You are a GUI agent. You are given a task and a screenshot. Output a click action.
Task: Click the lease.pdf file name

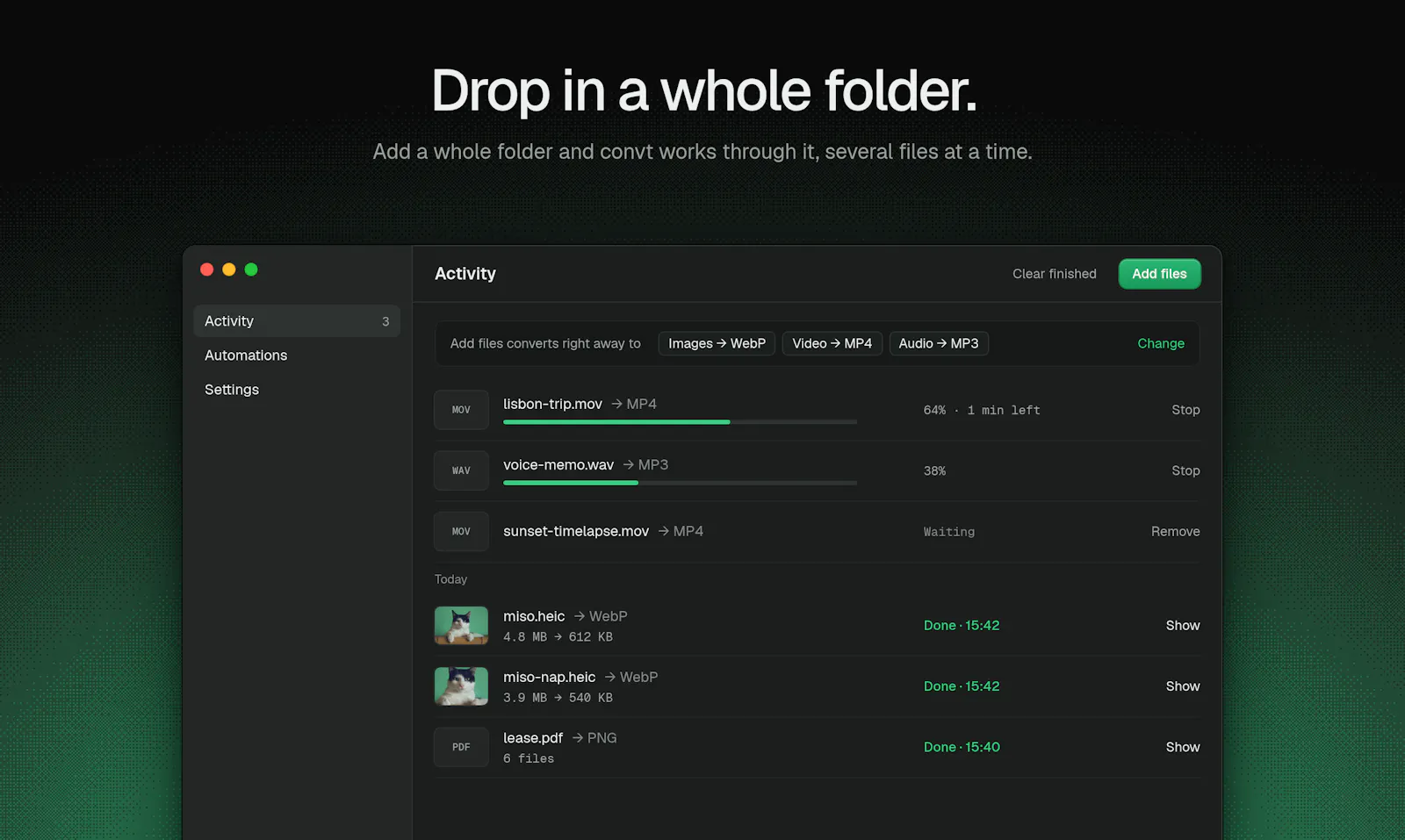tap(533, 737)
